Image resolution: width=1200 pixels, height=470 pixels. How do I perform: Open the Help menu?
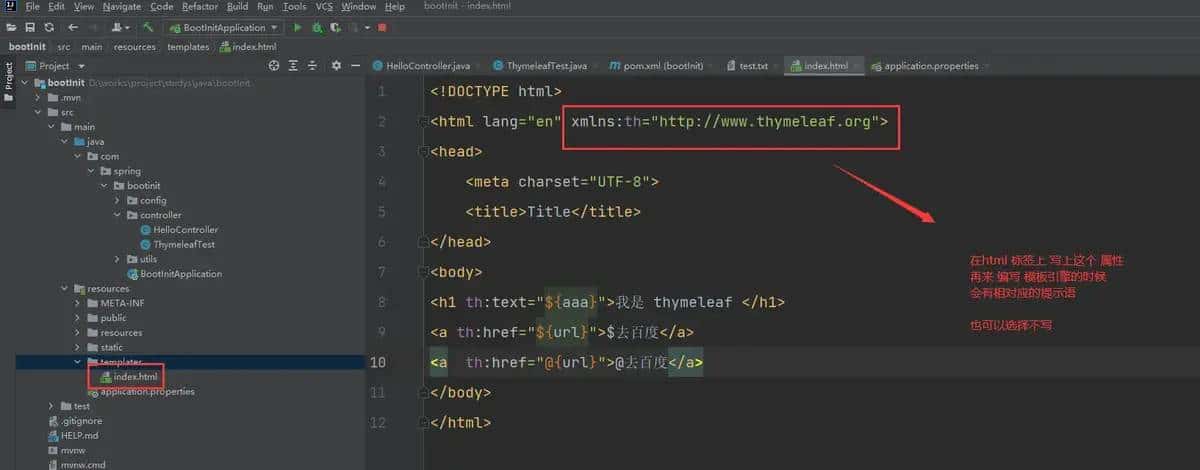point(395,7)
